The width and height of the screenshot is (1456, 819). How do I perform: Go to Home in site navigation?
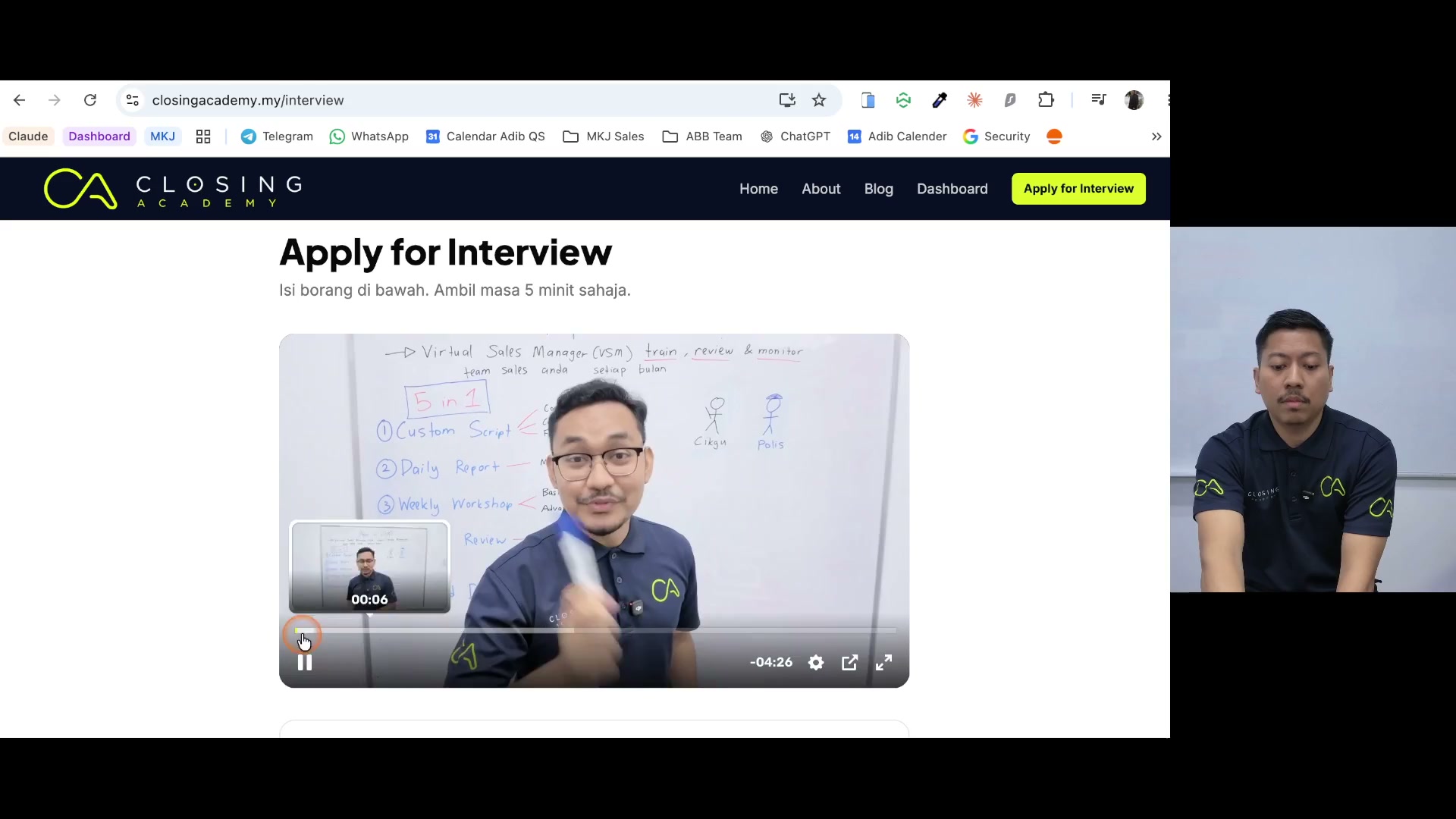pos(758,189)
